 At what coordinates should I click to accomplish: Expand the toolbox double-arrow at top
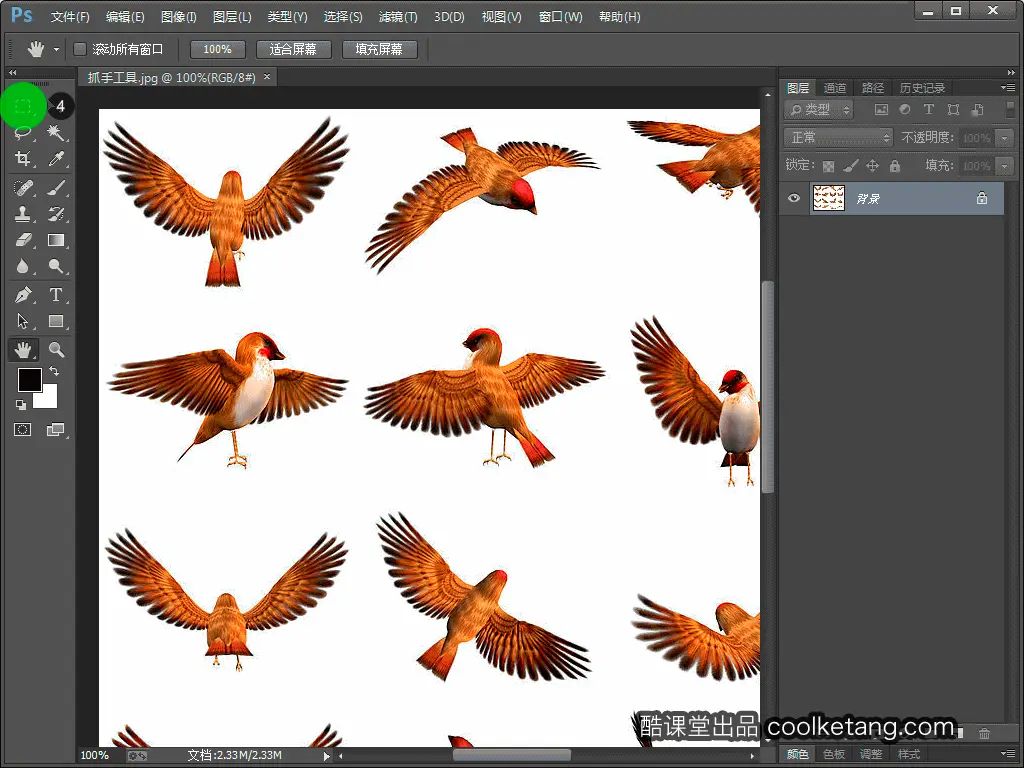tap(12, 72)
